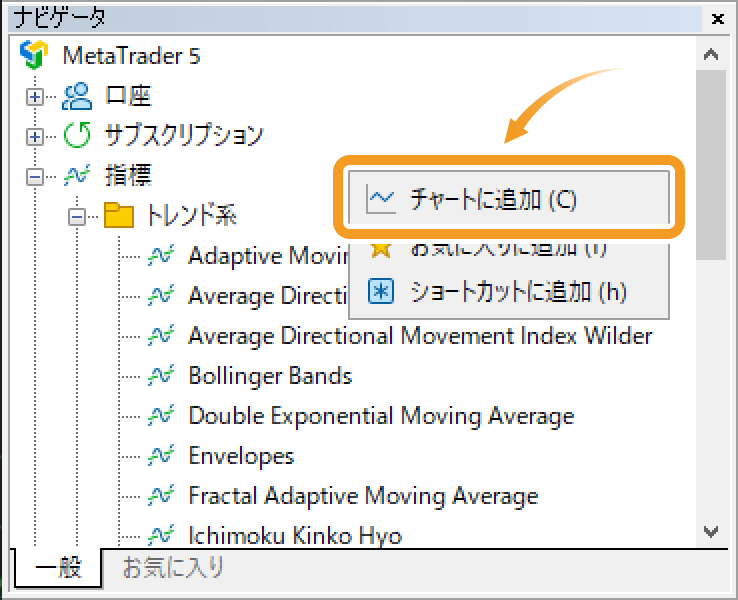Screen dimensions: 738x600
Task: Click the Ichimoku Kinko Hyo icon
Action: [x=161, y=535]
